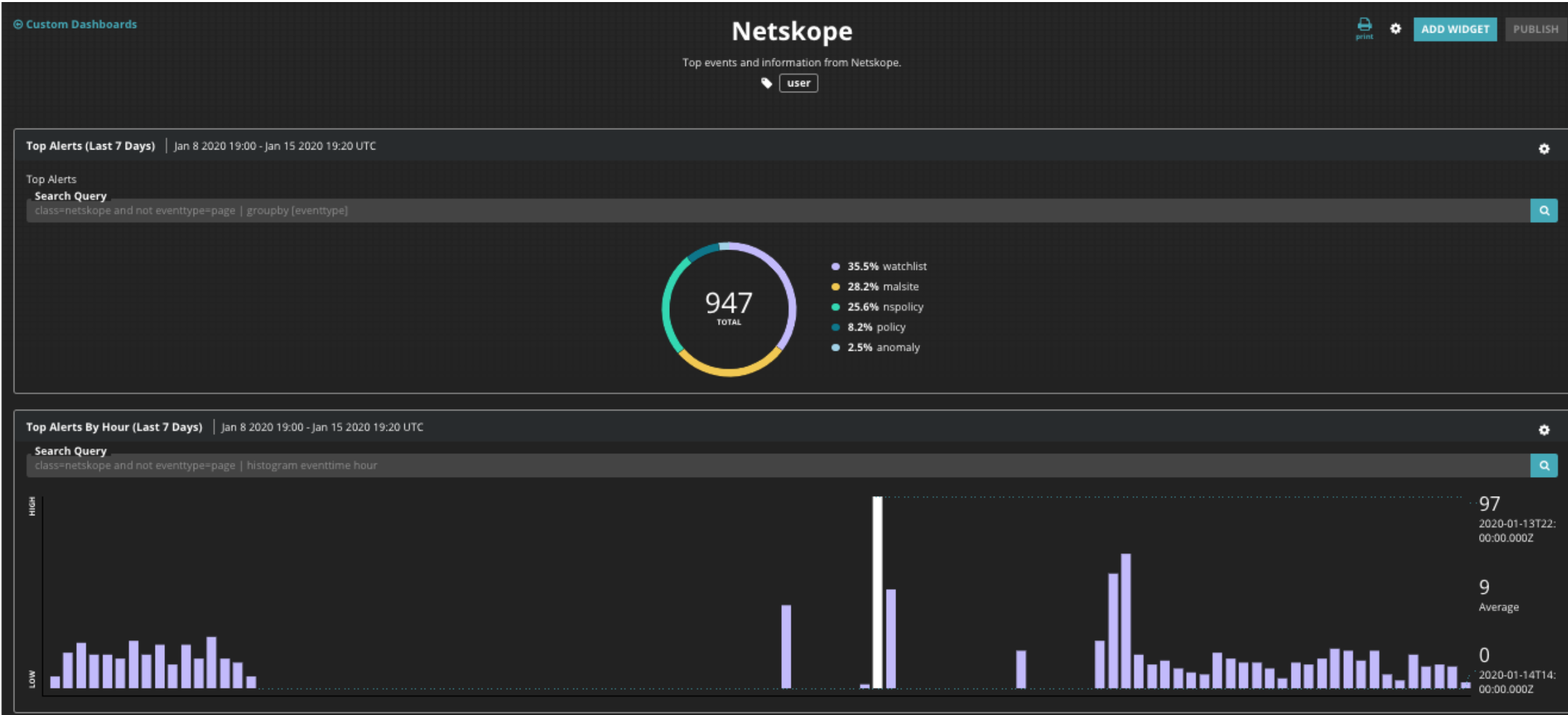Click 8.2% policy legend text
Image resolution: width=1568 pixels, height=715 pixels.
click(876, 328)
